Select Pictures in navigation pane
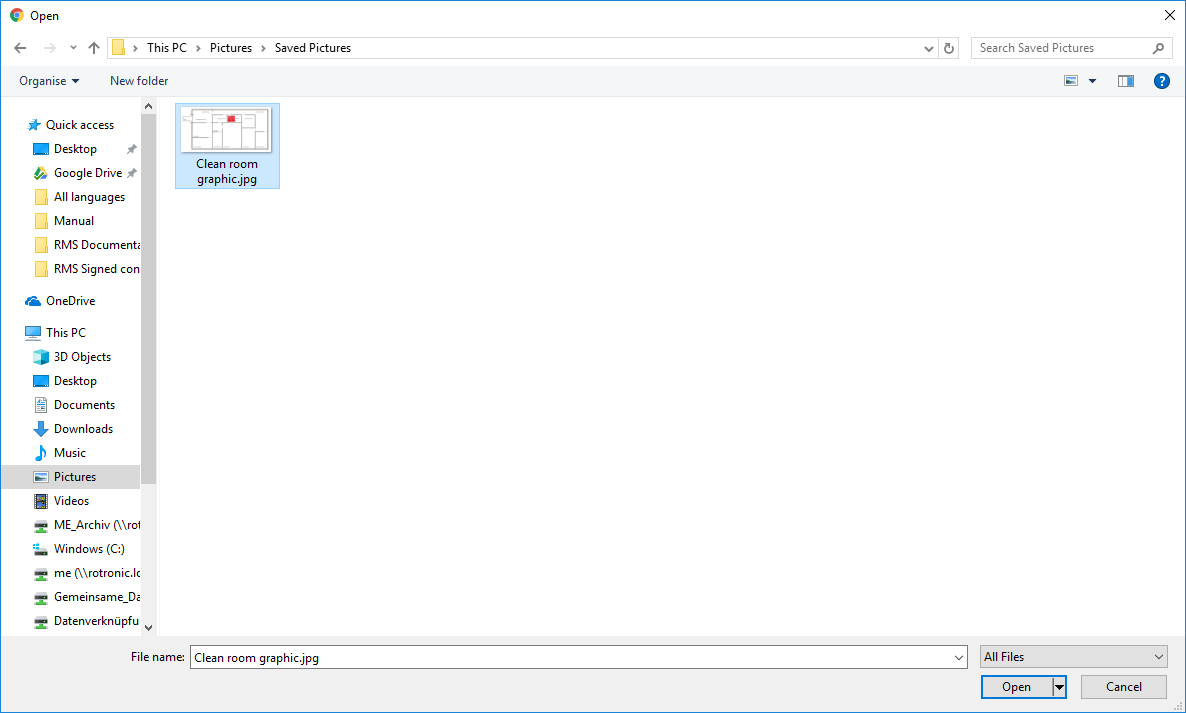This screenshot has width=1186, height=713. [71, 477]
